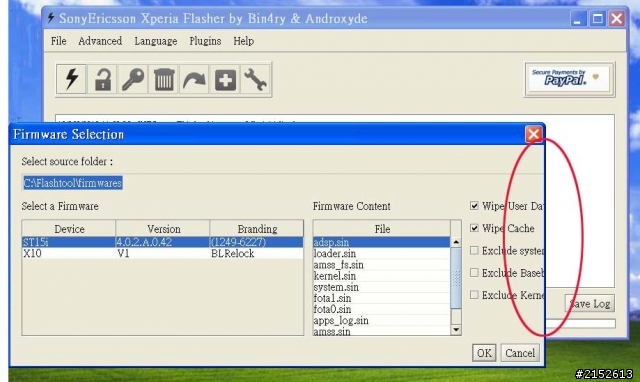Maximize the Xperia Flasher window
Viewport: 640px width, 382px height.
coord(598,19)
